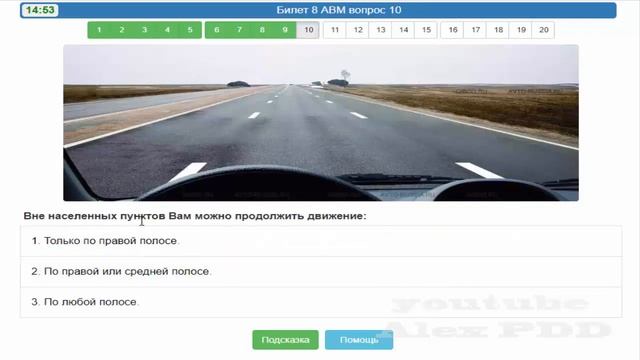Click the road photo illustration

(x=321, y=122)
